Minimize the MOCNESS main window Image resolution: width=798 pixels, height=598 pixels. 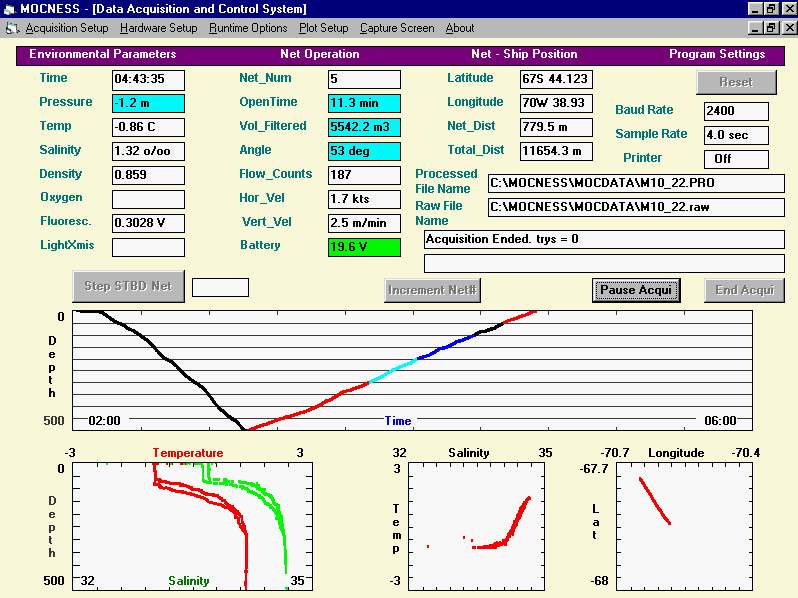point(756,9)
